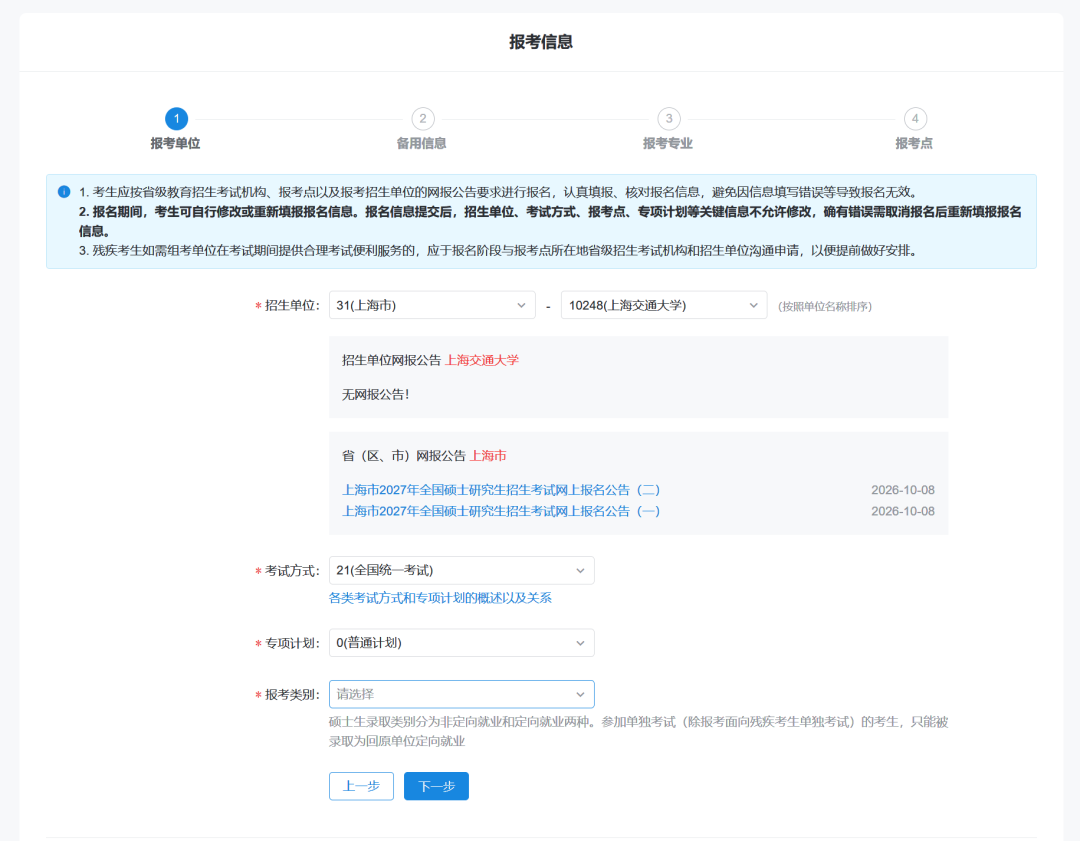Click the 报考类别 field label
This screenshot has height=841, width=1080.
[x=292, y=694]
